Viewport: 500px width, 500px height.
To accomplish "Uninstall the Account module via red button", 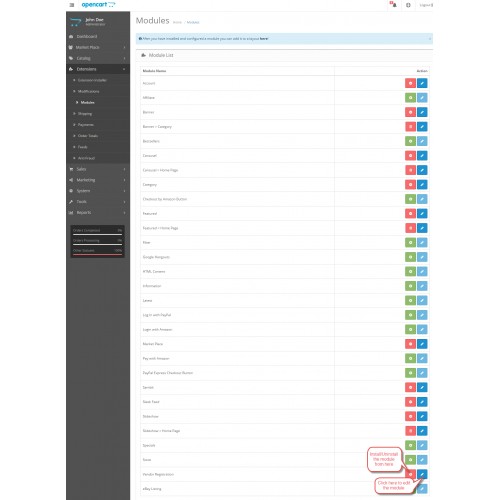I will pos(410,83).
